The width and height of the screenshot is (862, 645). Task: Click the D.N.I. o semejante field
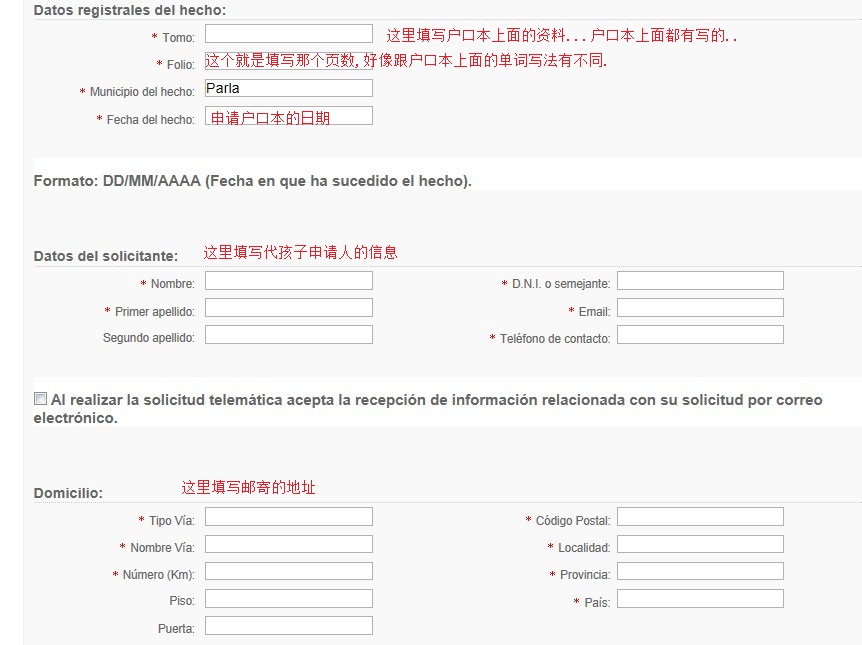coord(699,282)
